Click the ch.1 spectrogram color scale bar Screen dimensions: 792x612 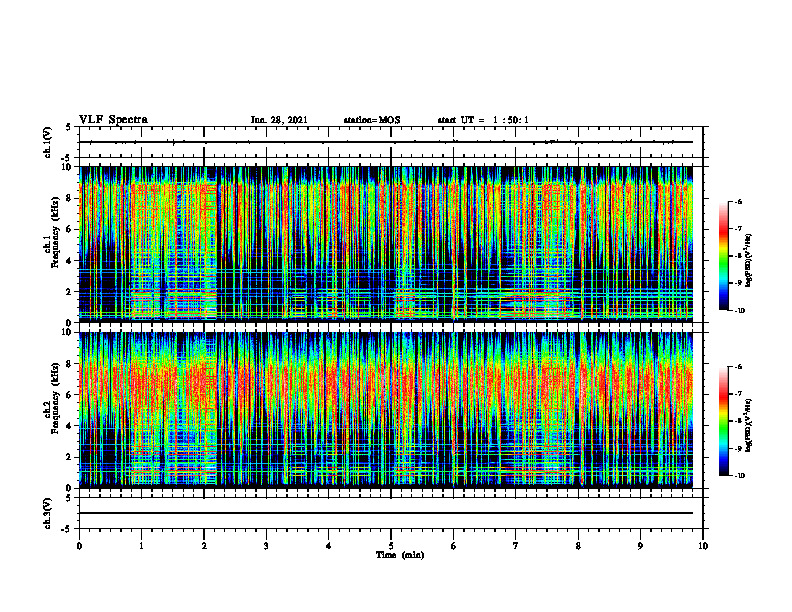click(723, 256)
